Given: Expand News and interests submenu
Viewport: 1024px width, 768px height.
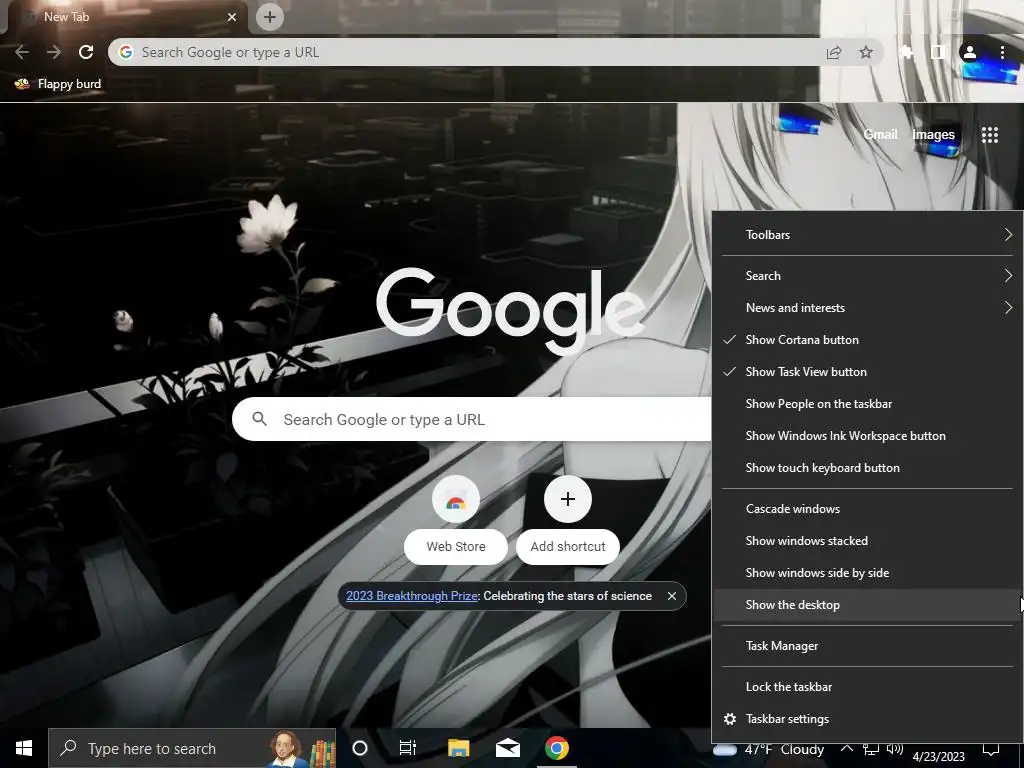Looking at the screenshot, I should coord(867,308).
